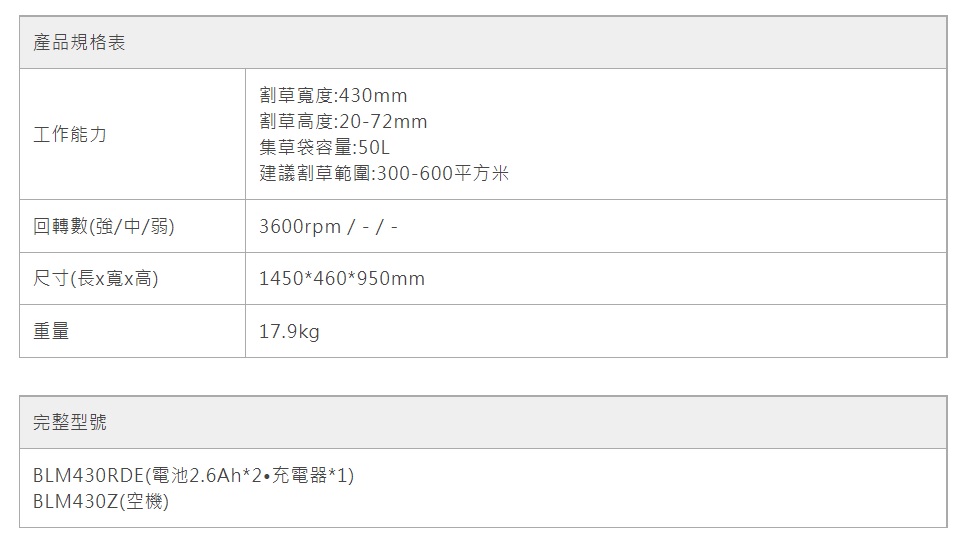This screenshot has width=967, height=545.
Task: Click the 集草袋容量 label text
Action: [x=304, y=148]
